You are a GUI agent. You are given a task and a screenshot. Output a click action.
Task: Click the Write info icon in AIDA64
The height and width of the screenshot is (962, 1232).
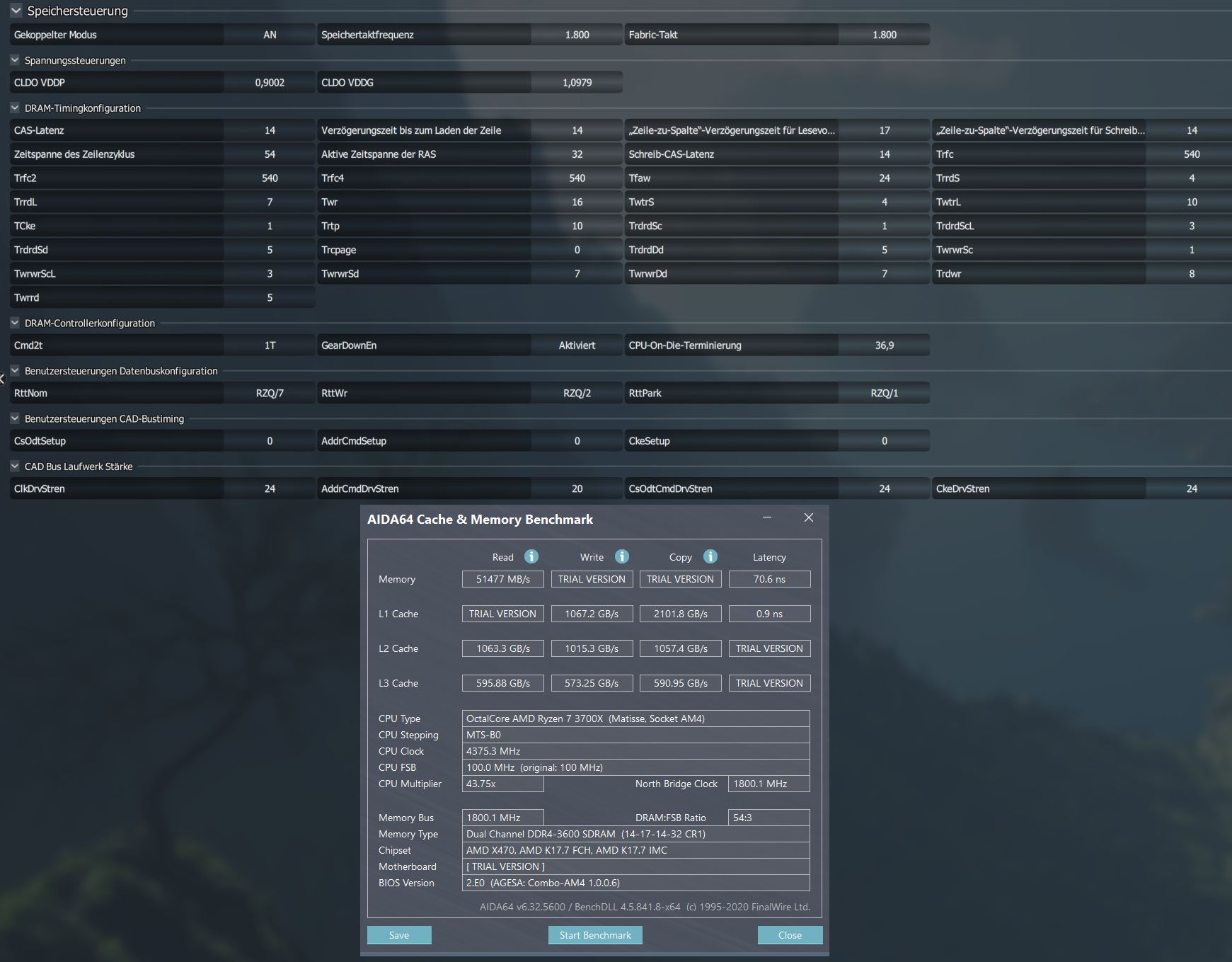tap(622, 556)
